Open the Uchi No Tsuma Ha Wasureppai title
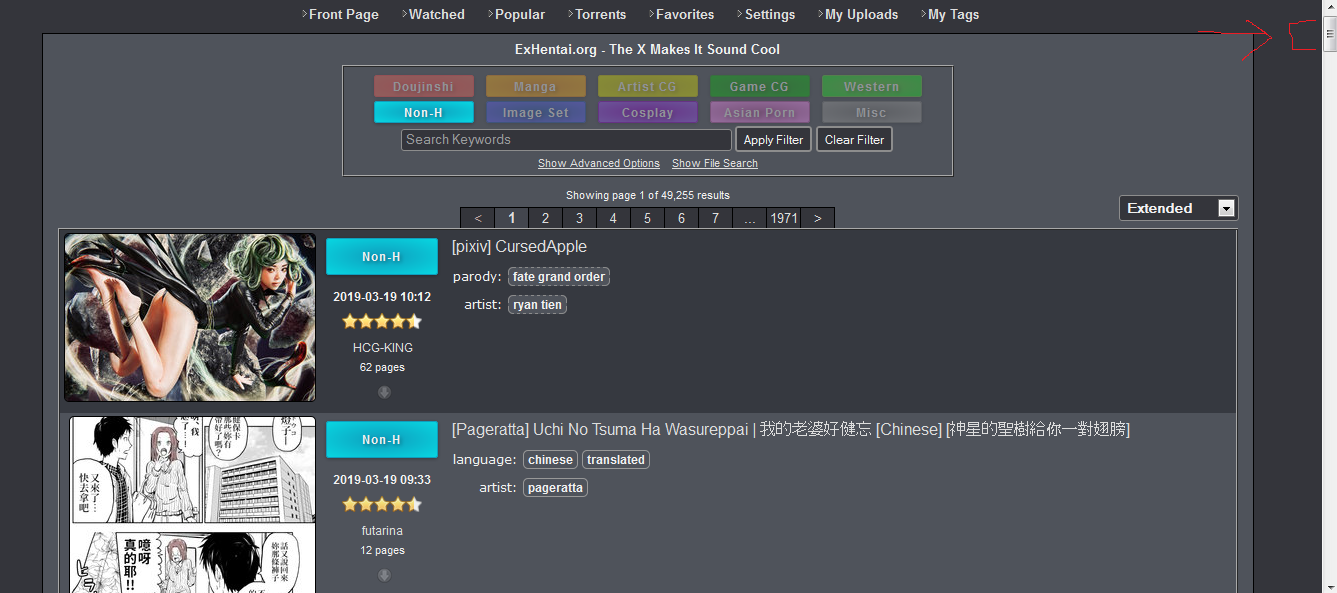This screenshot has height=593, width=1337. coord(791,430)
